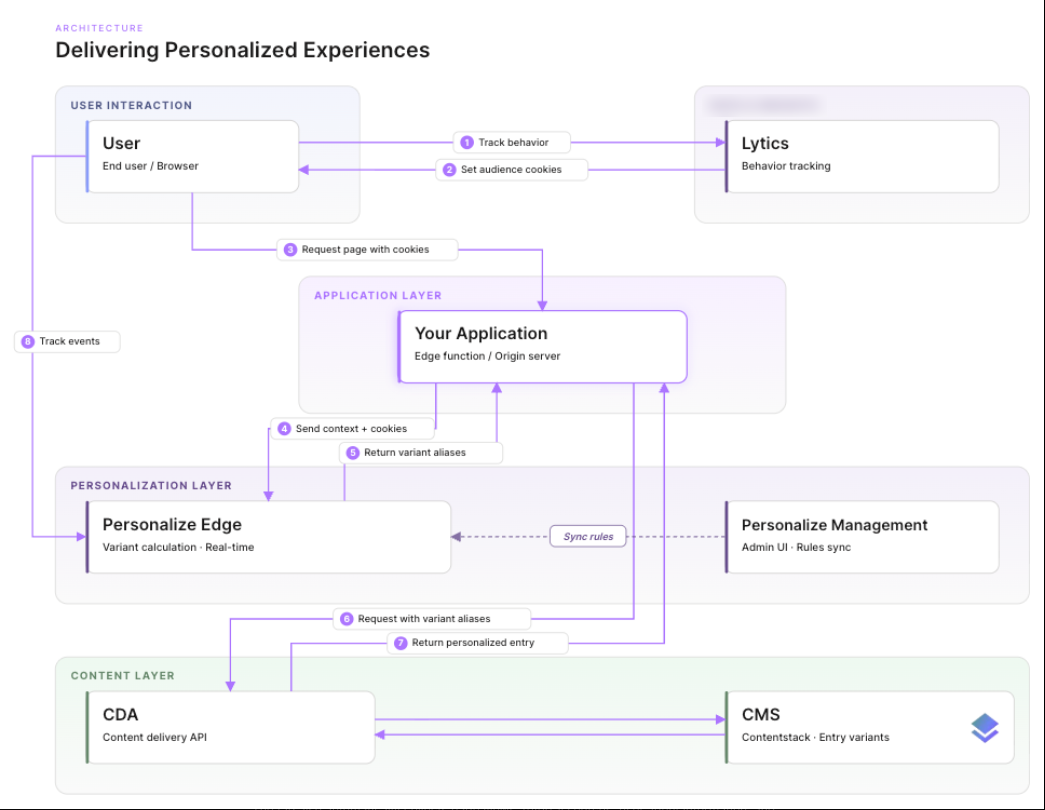This screenshot has width=1045, height=810.
Task: Select the "End user / Browser" subtitle
Action: (x=151, y=166)
